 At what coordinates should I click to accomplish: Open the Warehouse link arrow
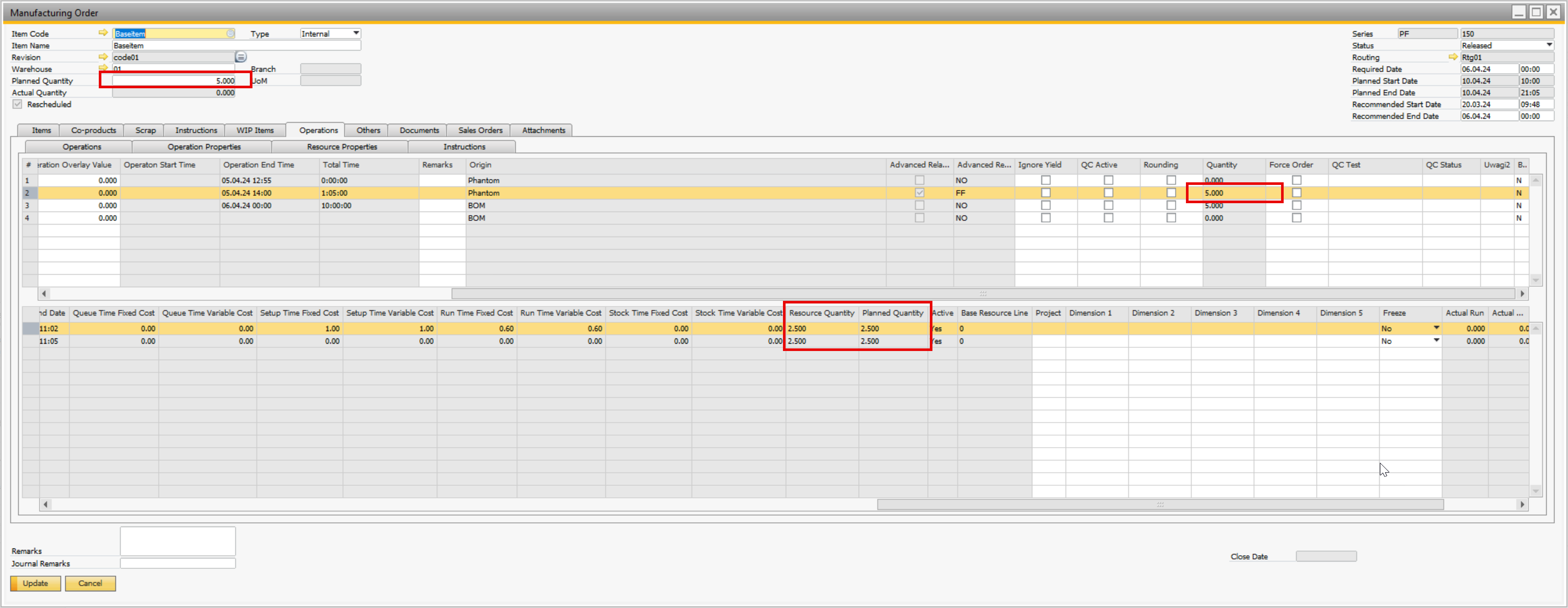point(103,68)
